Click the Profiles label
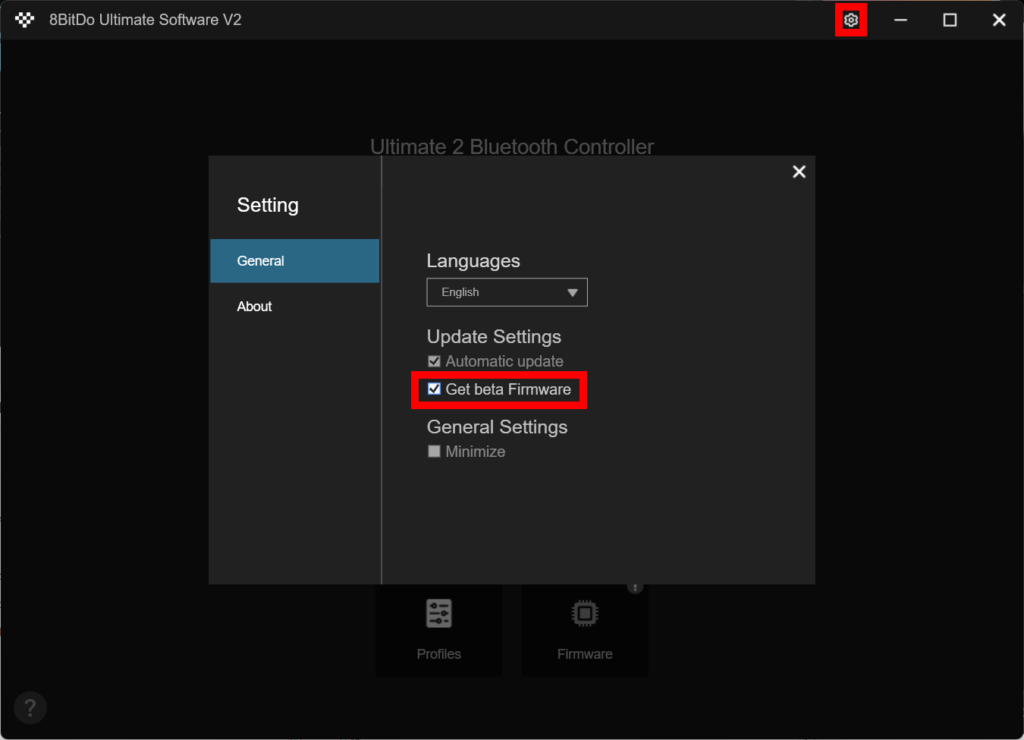This screenshot has width=1024, height=740. [438, 654]
